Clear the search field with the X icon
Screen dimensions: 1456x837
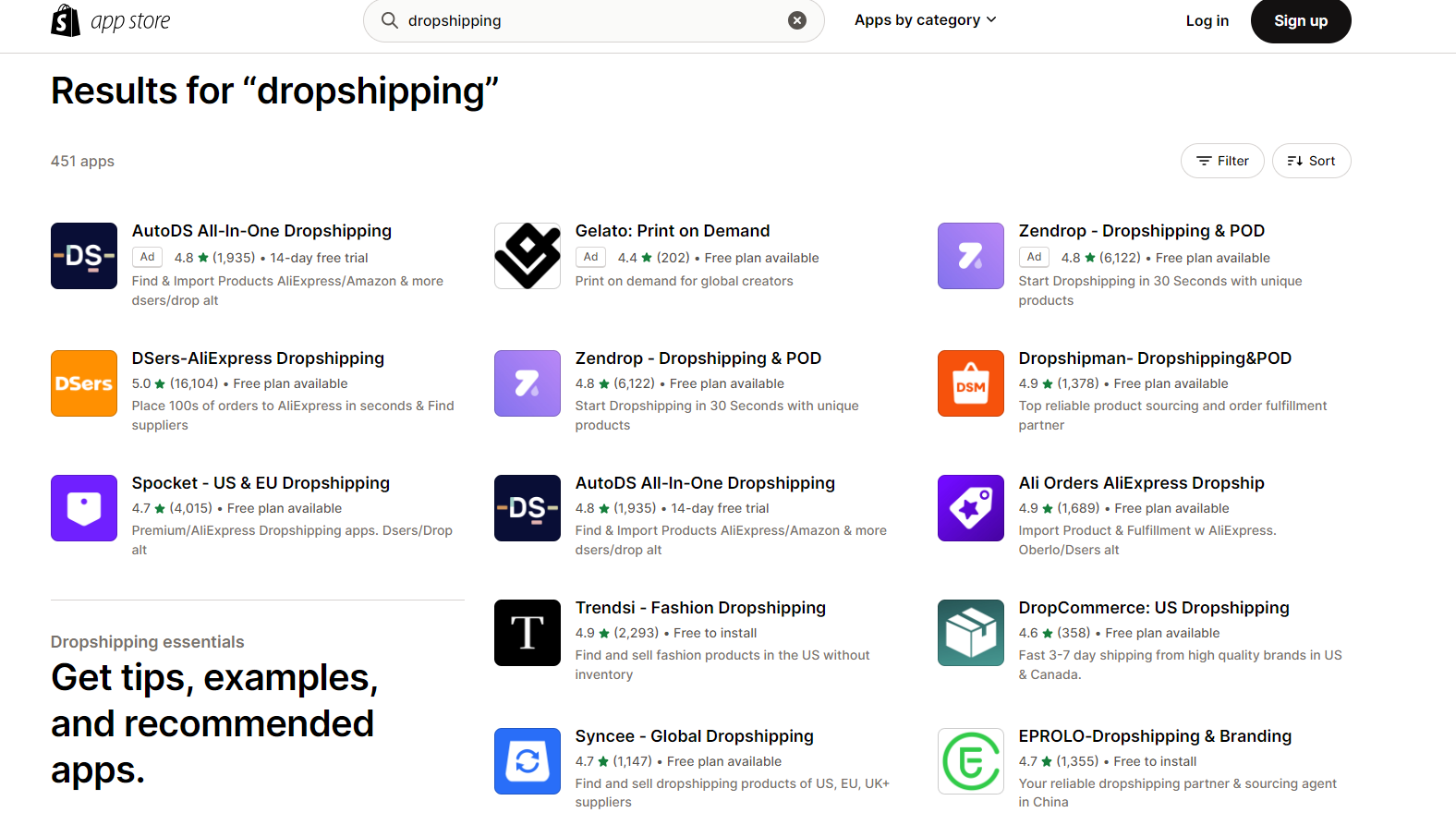pyautogui.click(x=797, y=20)
